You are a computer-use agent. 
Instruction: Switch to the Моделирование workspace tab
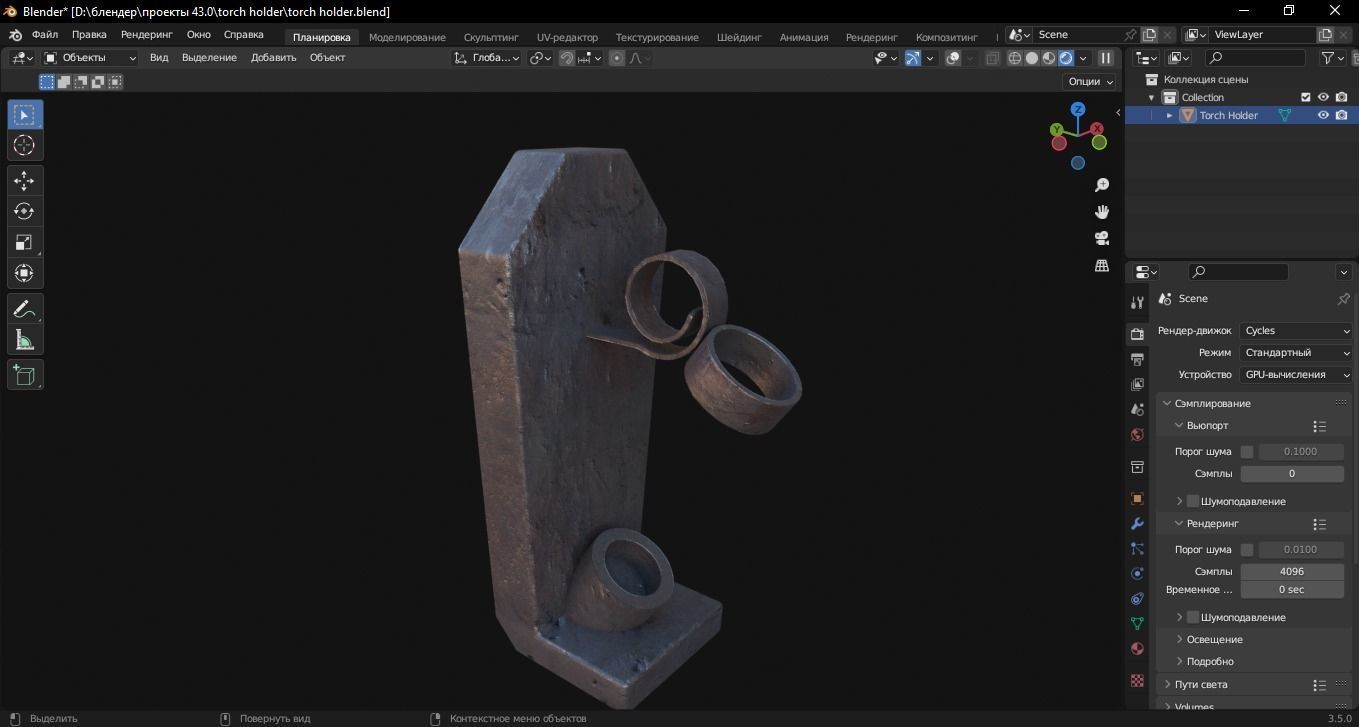(407, 37)
